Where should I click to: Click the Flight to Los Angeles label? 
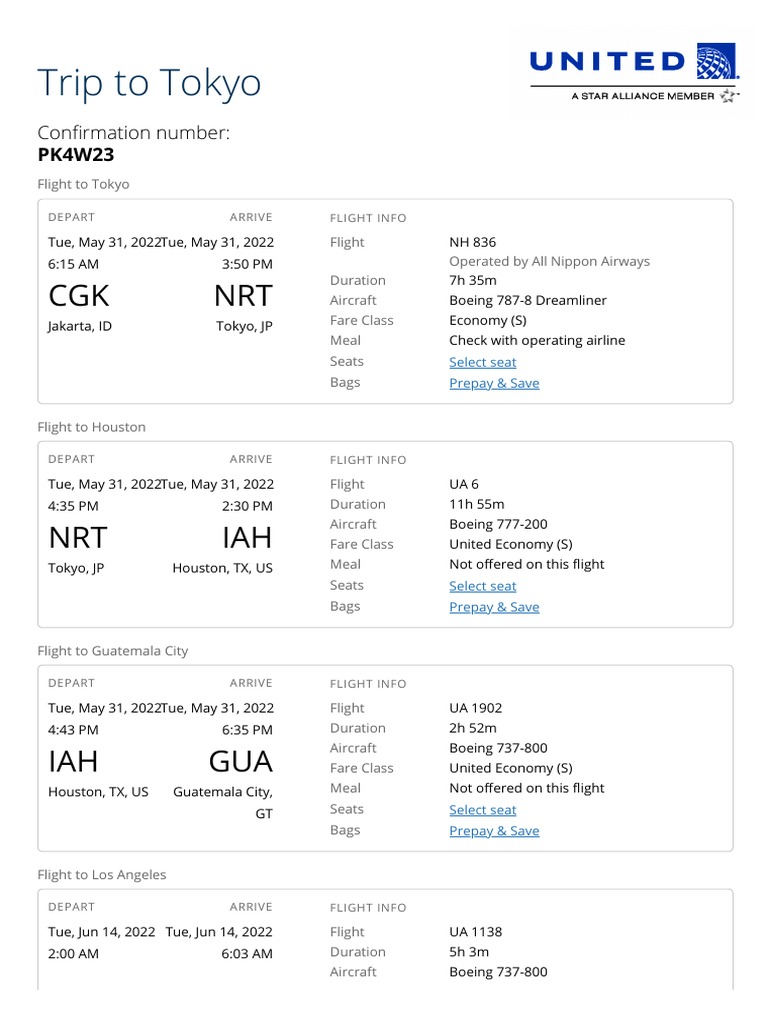(x=102, y=875)
